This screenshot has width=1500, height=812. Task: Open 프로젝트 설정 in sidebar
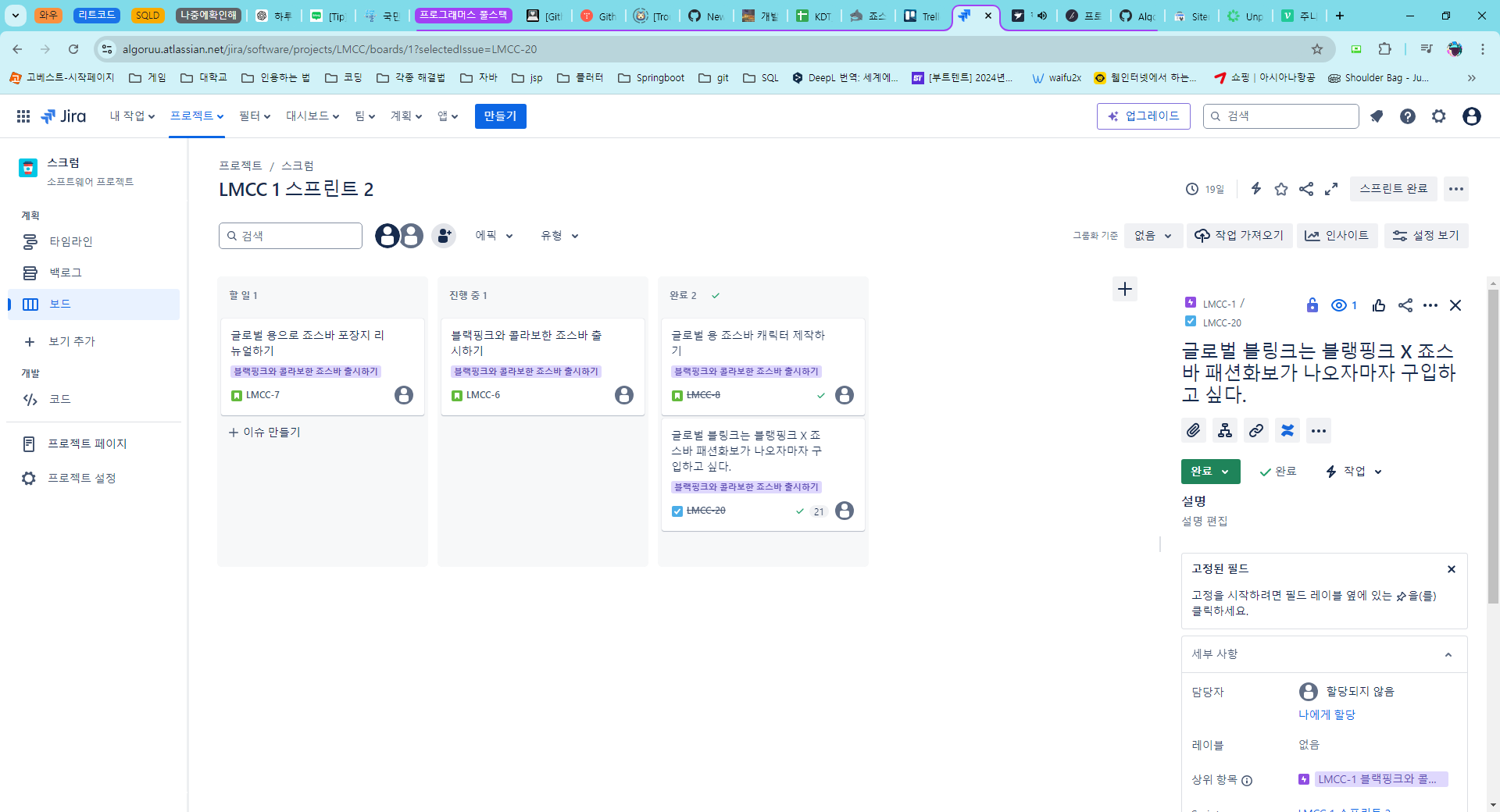94,479
